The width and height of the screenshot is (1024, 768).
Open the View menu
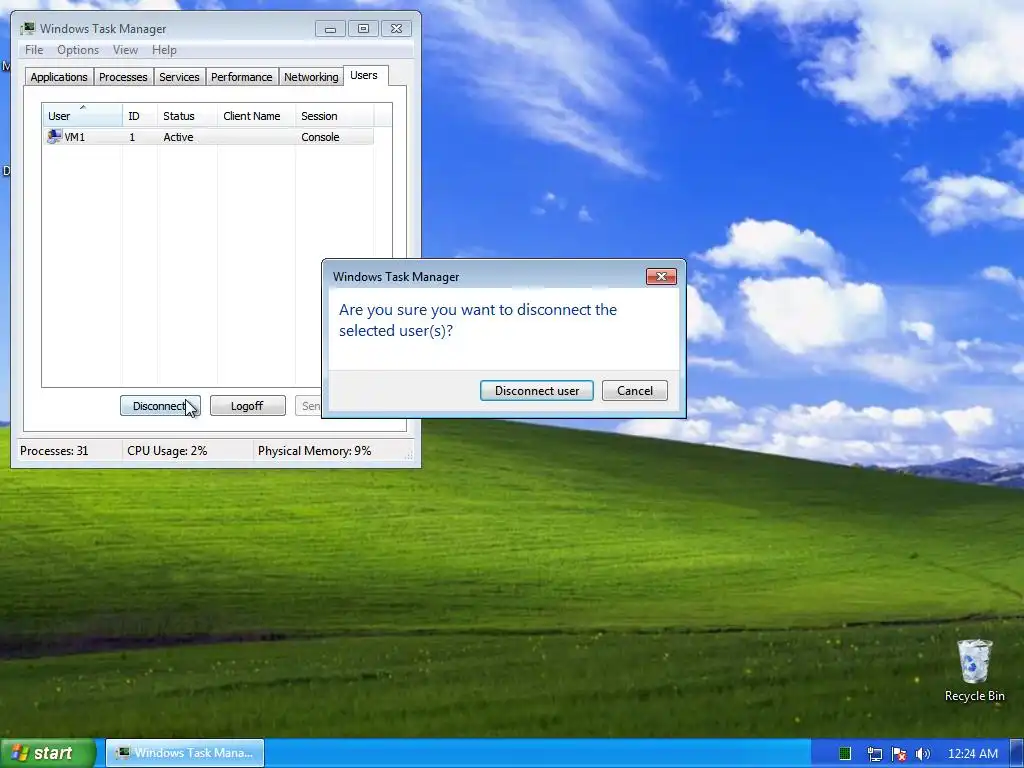tap(125, 50)
